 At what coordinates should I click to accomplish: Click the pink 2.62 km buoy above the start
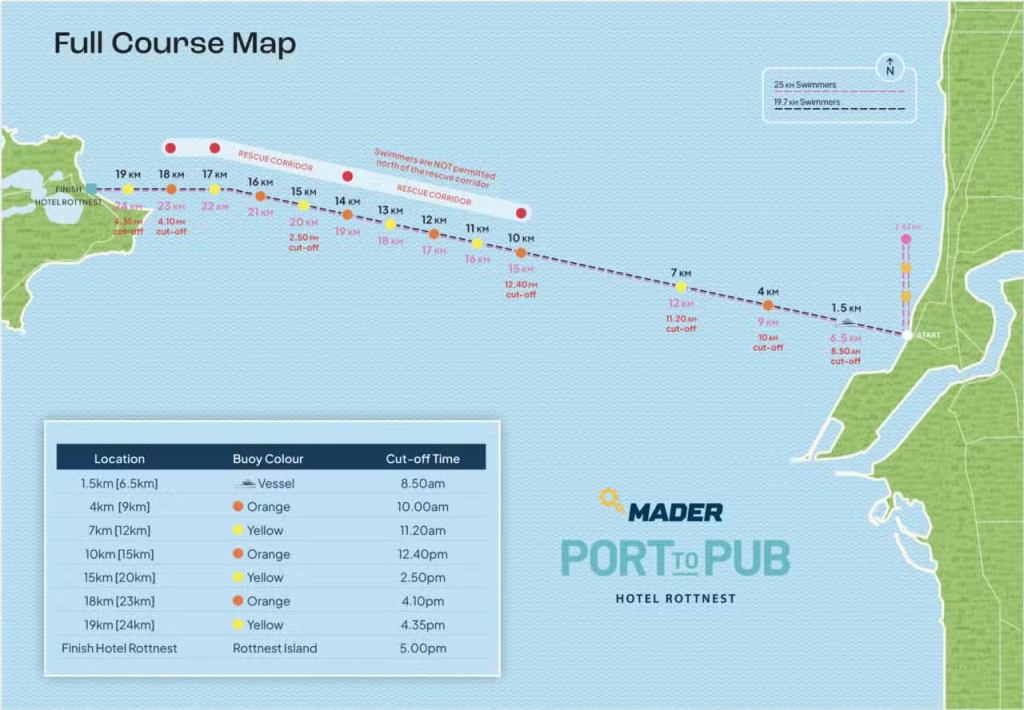(x=906, y=240)
